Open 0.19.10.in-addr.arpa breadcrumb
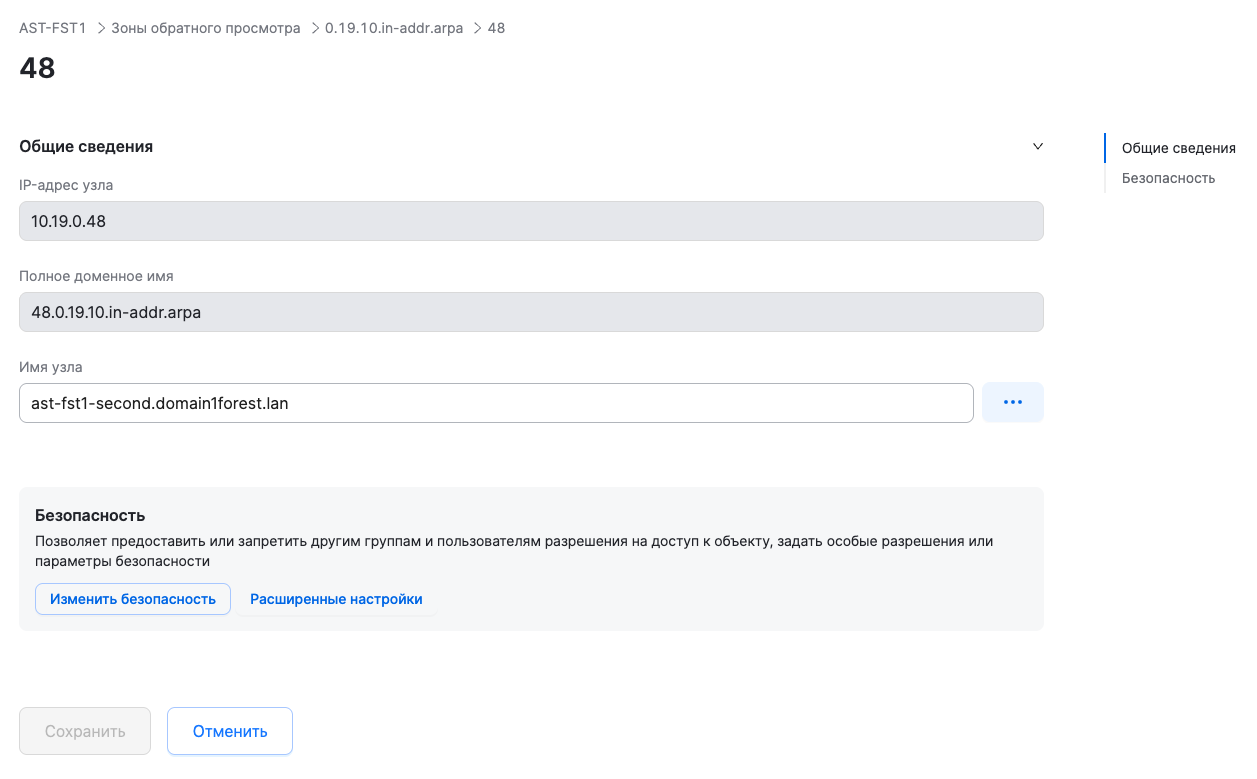 pos(394,28)
